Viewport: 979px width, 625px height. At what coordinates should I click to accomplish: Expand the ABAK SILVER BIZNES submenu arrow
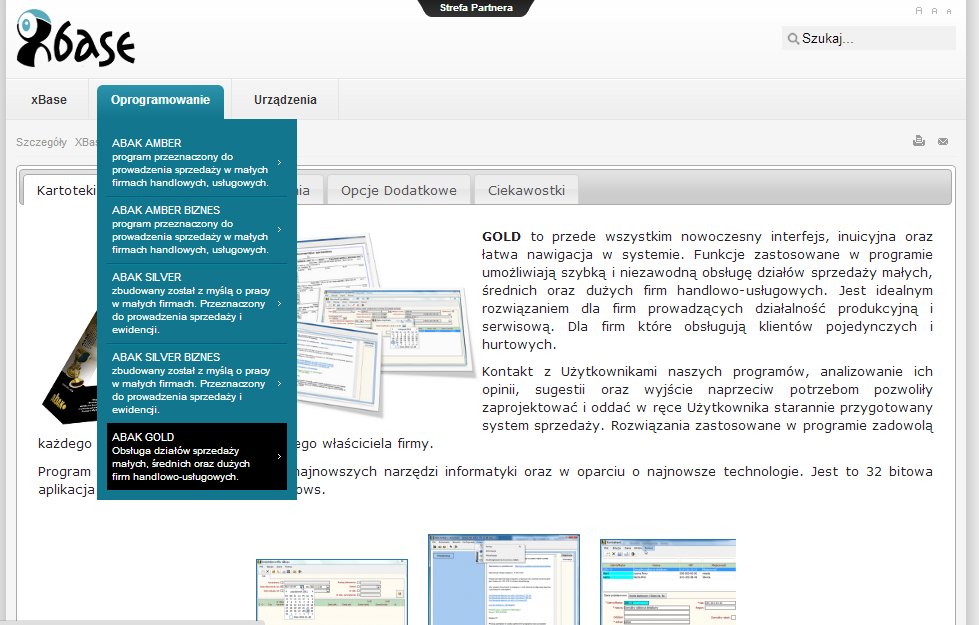279,383
